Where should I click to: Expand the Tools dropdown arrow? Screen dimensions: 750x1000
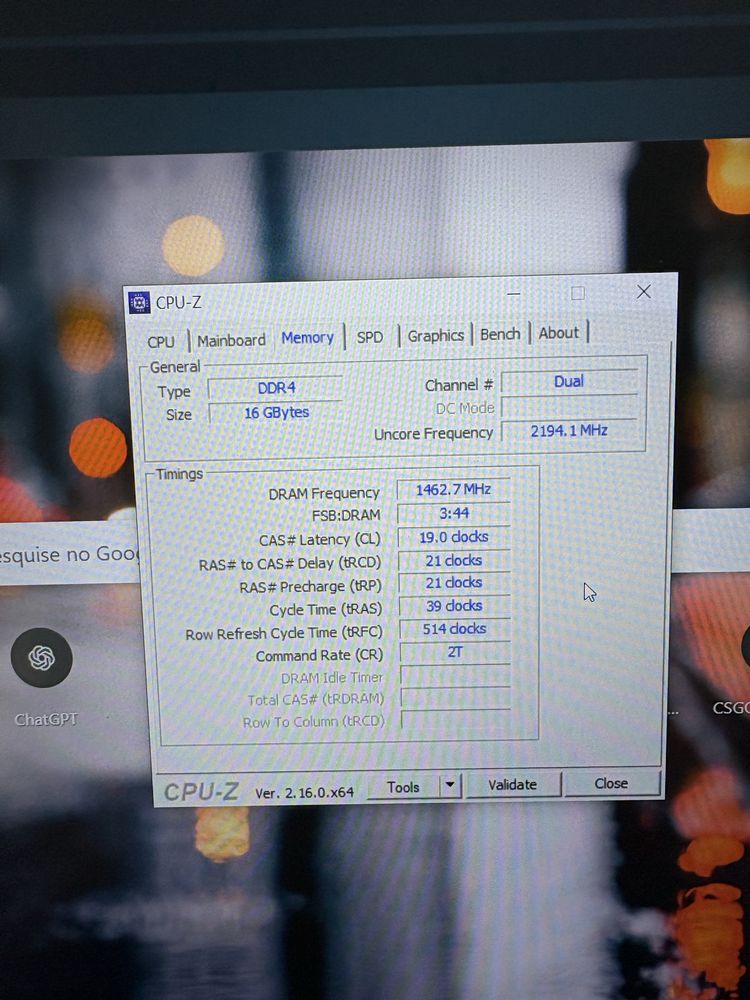(x=450, y=786)
